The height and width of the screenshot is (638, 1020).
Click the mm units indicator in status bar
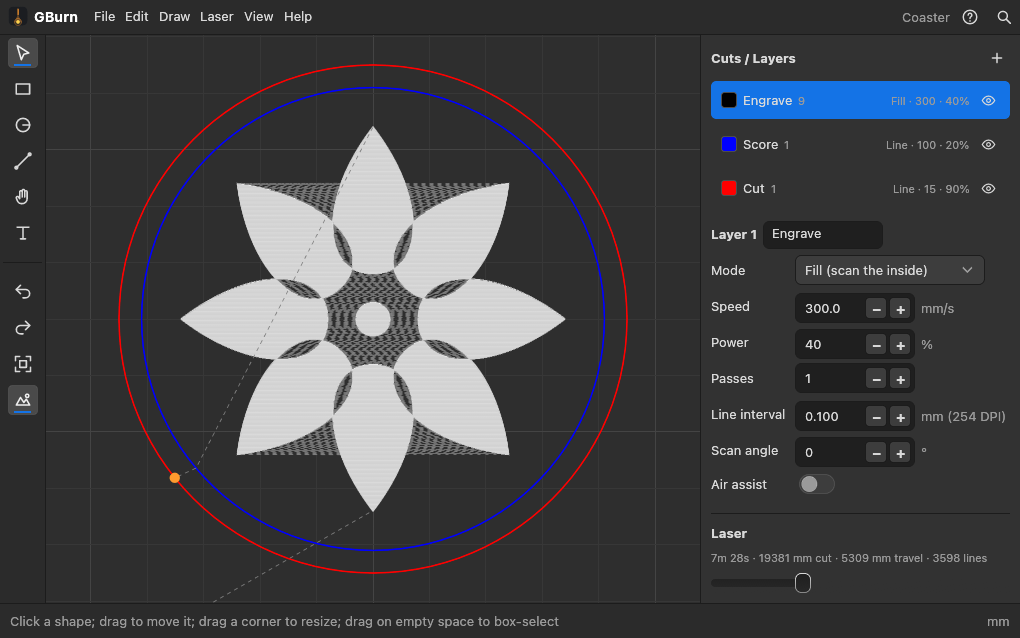(998, 622)
